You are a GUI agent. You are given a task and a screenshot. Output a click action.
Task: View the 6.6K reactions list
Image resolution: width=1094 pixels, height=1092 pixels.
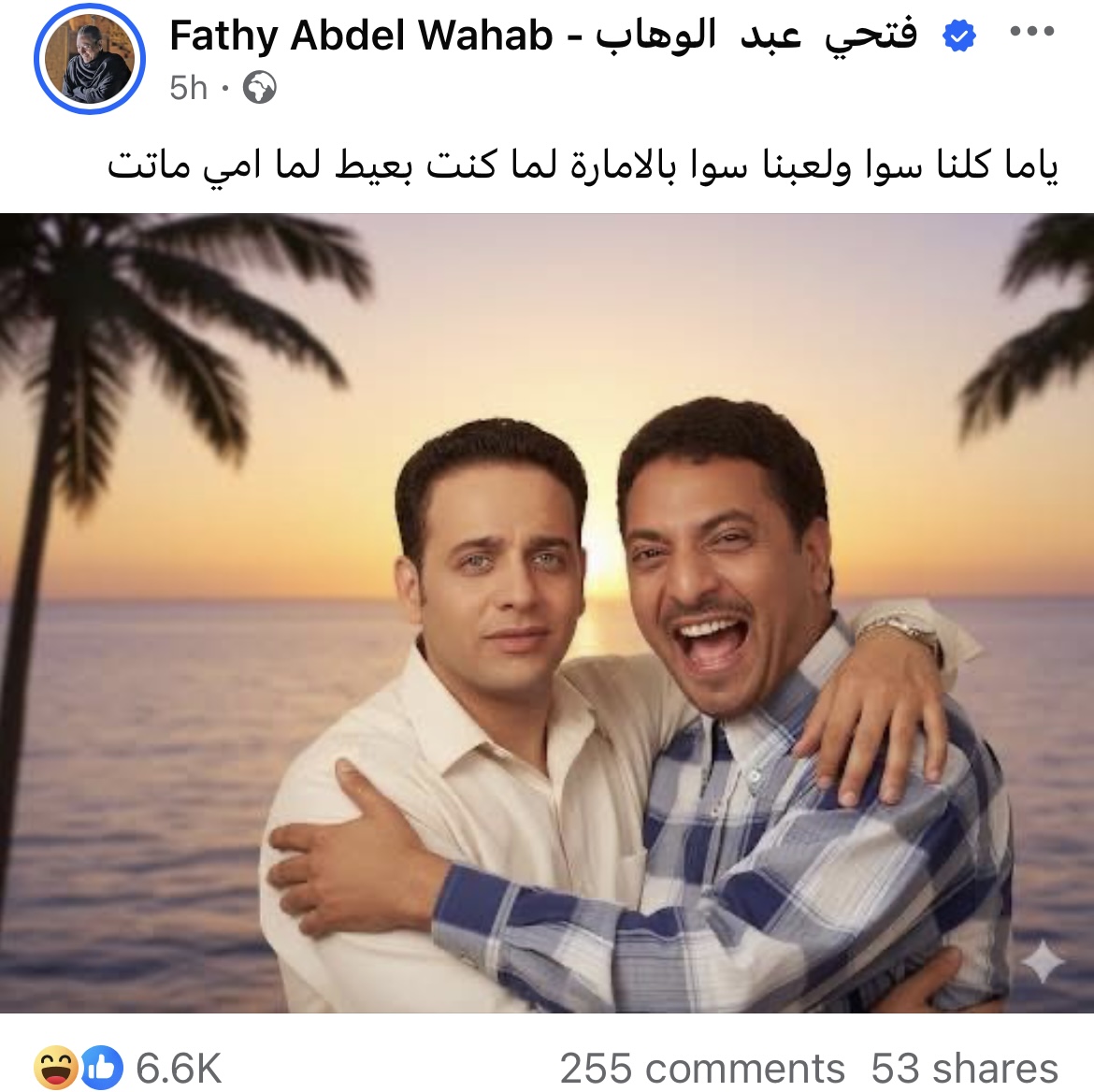tap(179, 1068)
